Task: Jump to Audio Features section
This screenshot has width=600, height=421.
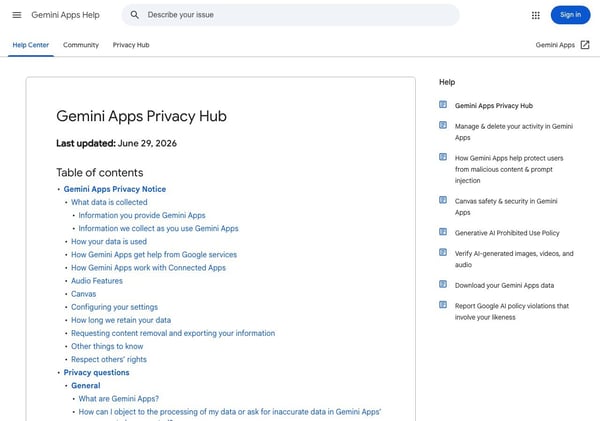Action: [97, 281]
